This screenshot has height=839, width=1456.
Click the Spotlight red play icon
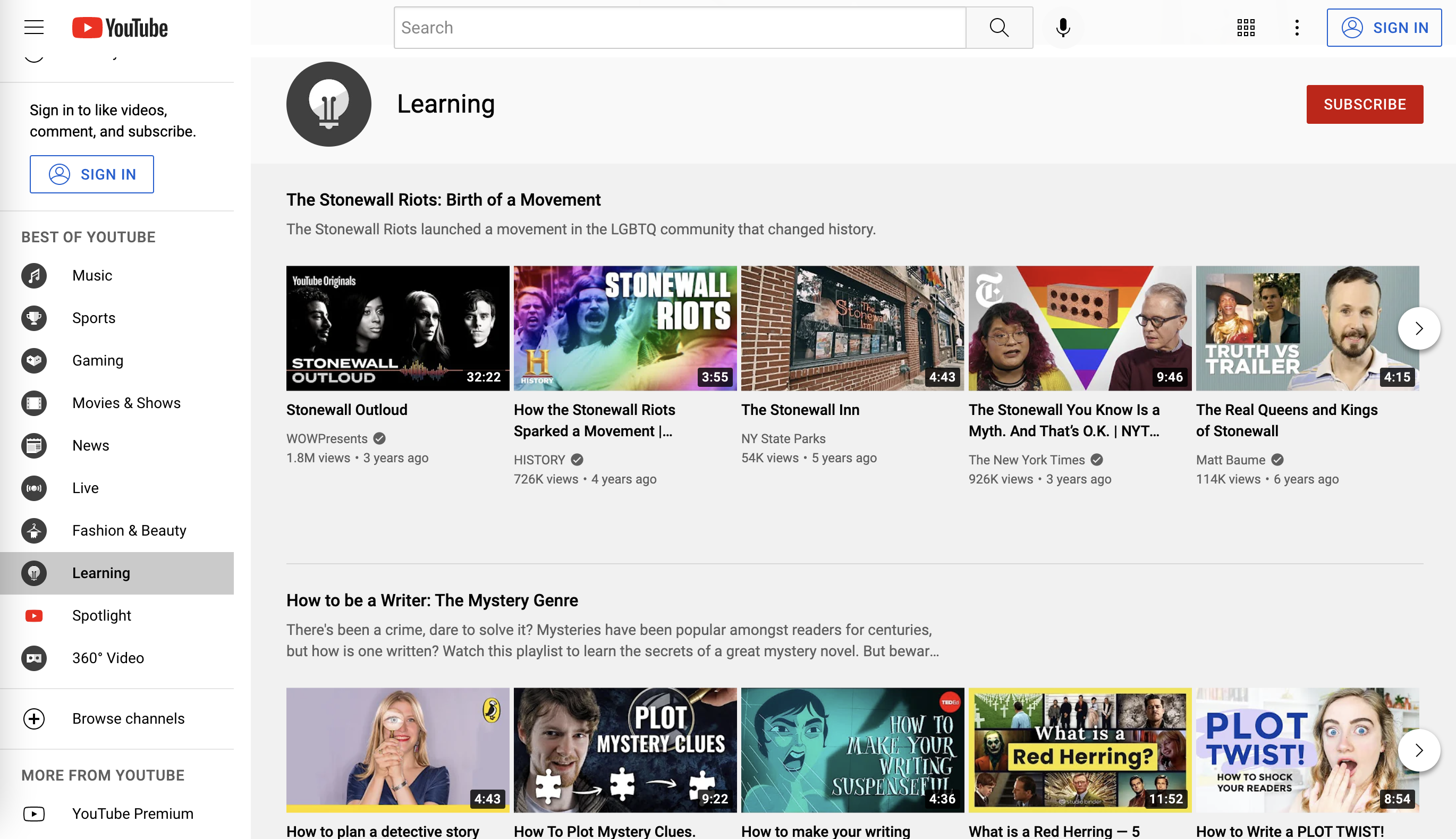point(34,615)
